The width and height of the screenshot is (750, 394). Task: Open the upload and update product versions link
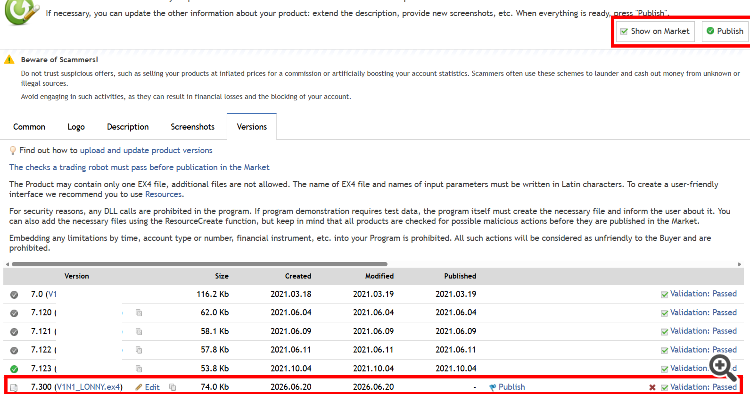[146, 150]
